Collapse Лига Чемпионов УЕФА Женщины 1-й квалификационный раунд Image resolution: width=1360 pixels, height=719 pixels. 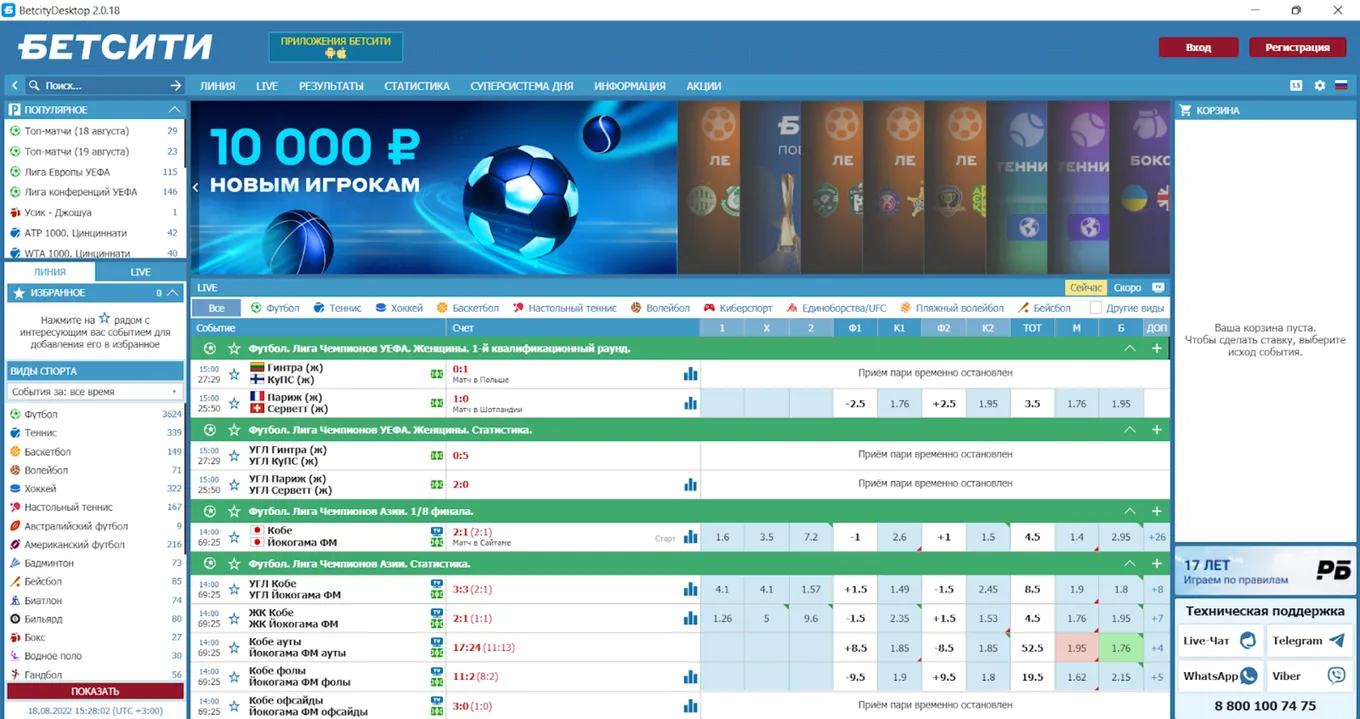click(1130, 348)
